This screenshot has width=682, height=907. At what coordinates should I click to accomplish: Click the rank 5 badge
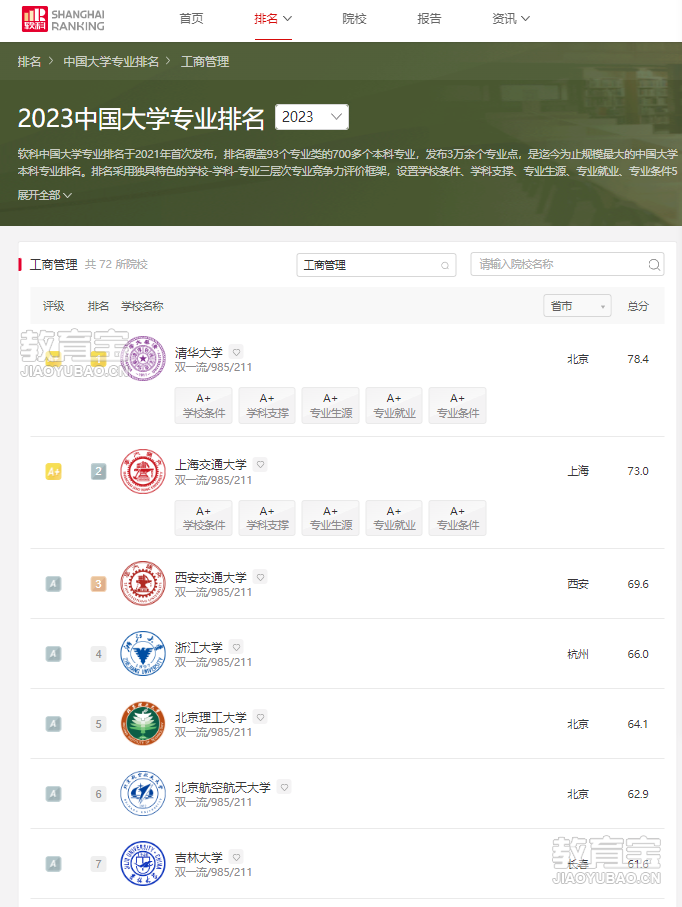pyautogui.click(x=98, y=724)
